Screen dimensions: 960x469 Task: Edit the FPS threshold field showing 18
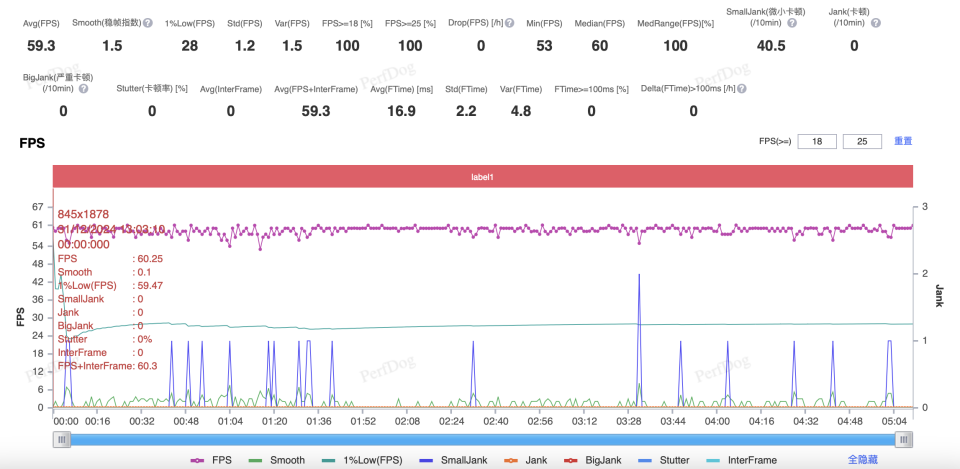click(817, 141)
